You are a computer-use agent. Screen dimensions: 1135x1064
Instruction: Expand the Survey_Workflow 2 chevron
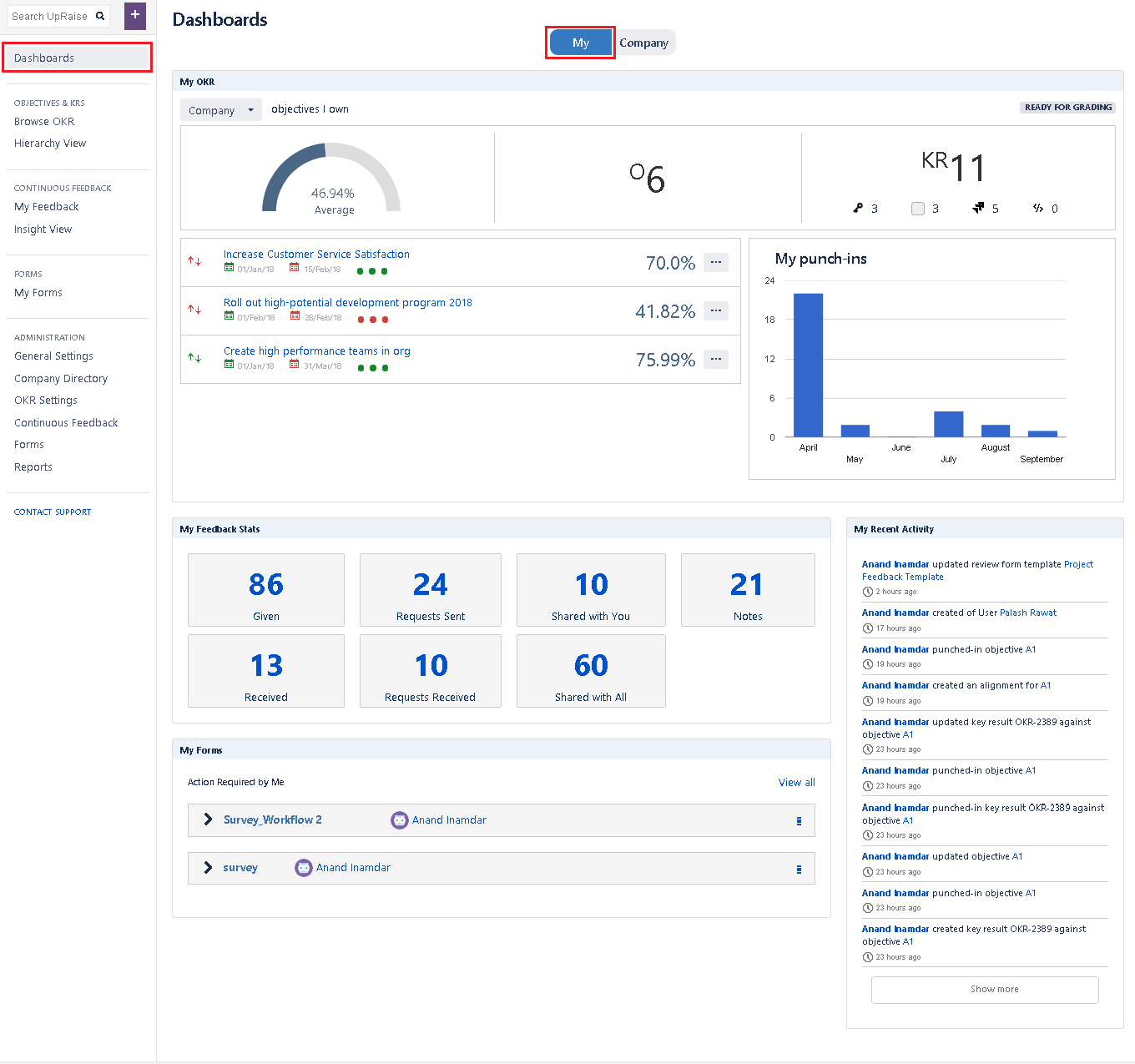207,819
